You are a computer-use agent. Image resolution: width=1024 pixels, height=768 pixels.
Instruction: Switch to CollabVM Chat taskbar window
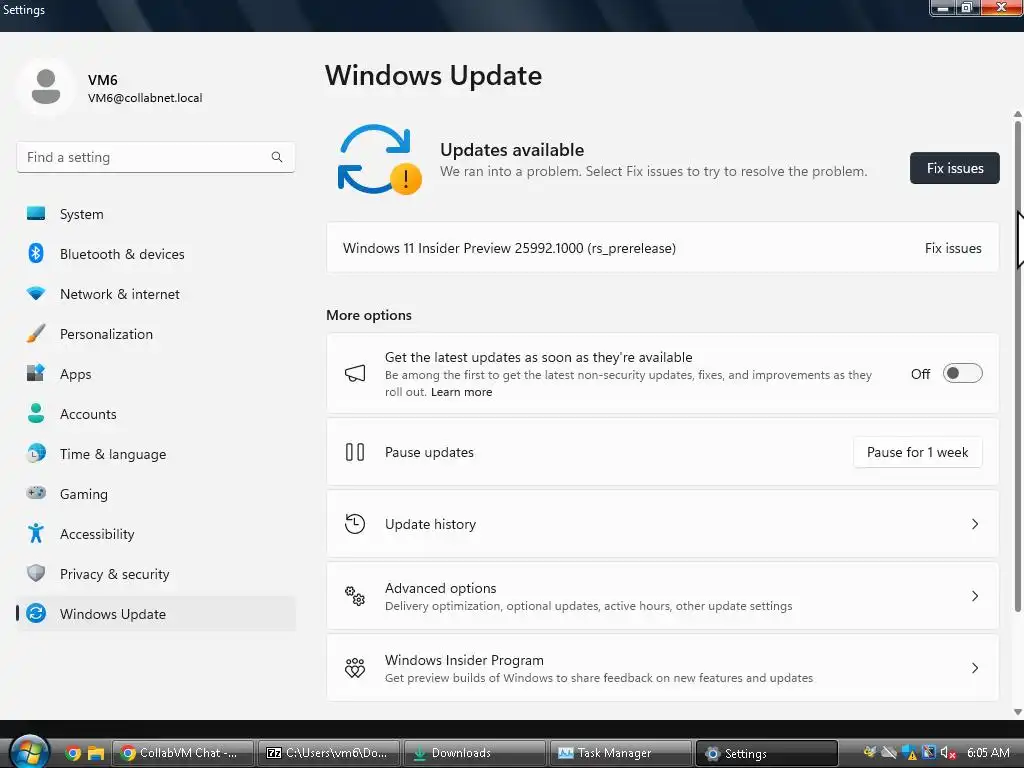pyautogui.click(x=183, y=753)
